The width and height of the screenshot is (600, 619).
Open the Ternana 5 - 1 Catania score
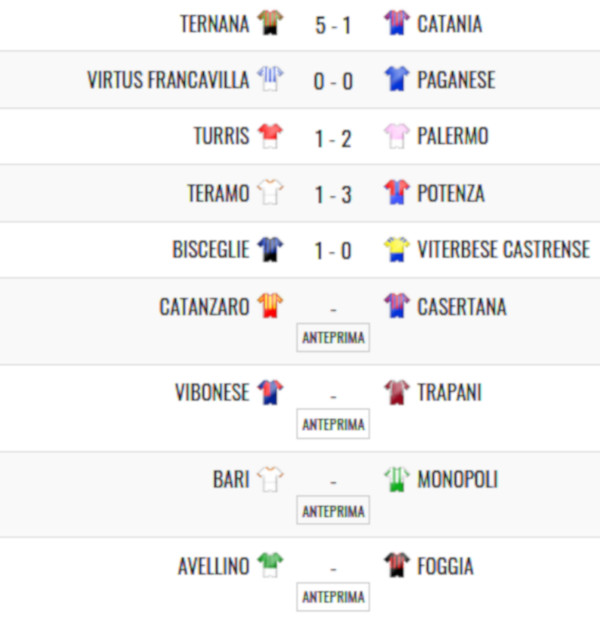[333, 24]
